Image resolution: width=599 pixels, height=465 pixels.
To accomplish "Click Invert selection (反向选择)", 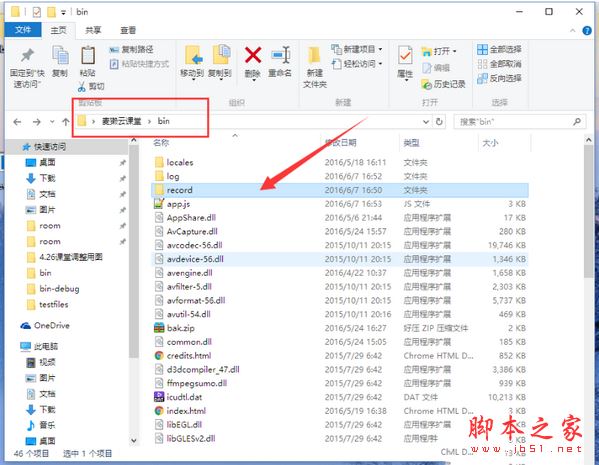I will point(499,78).
